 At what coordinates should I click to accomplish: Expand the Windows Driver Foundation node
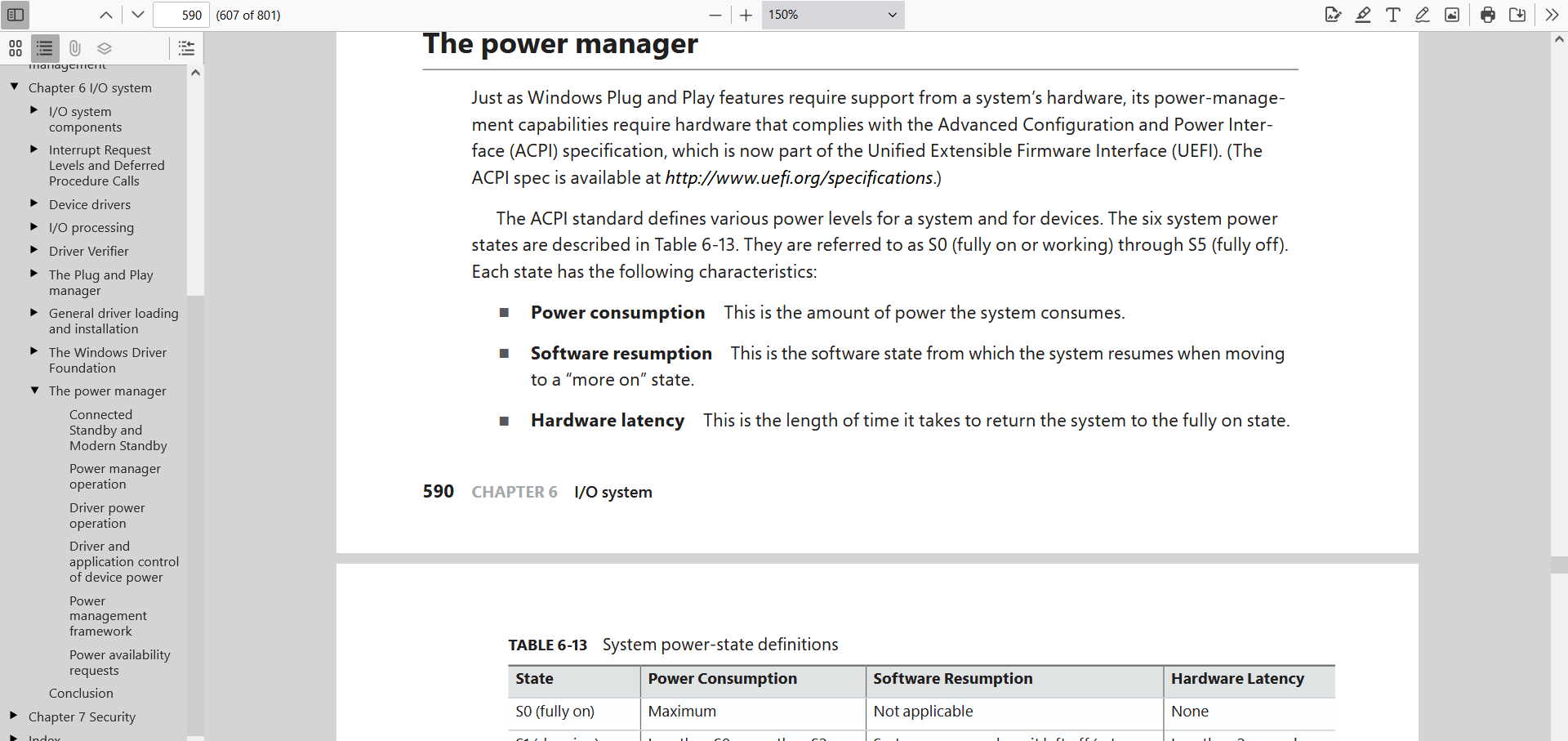point(34,351)
